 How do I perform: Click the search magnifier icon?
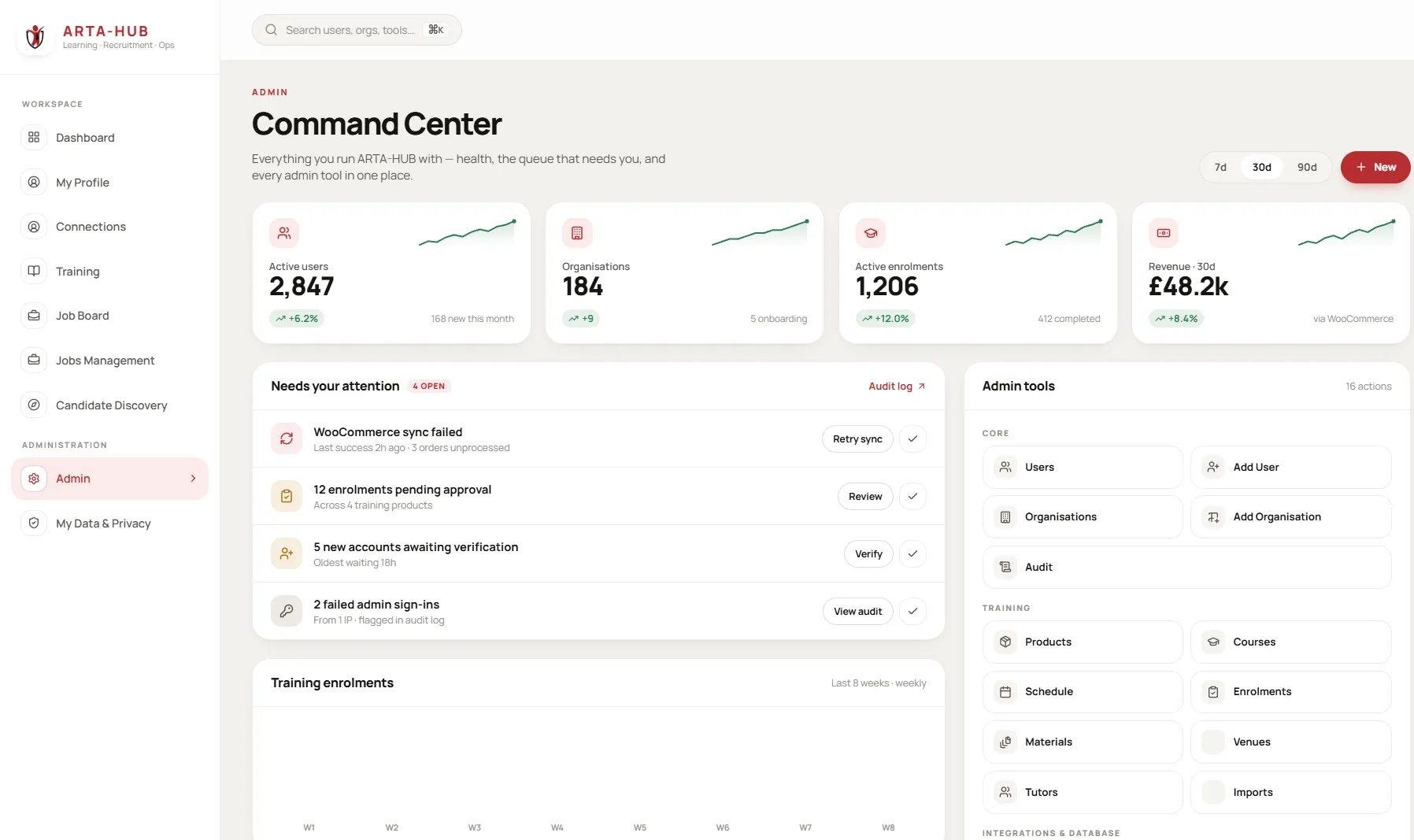click(271, 30)
